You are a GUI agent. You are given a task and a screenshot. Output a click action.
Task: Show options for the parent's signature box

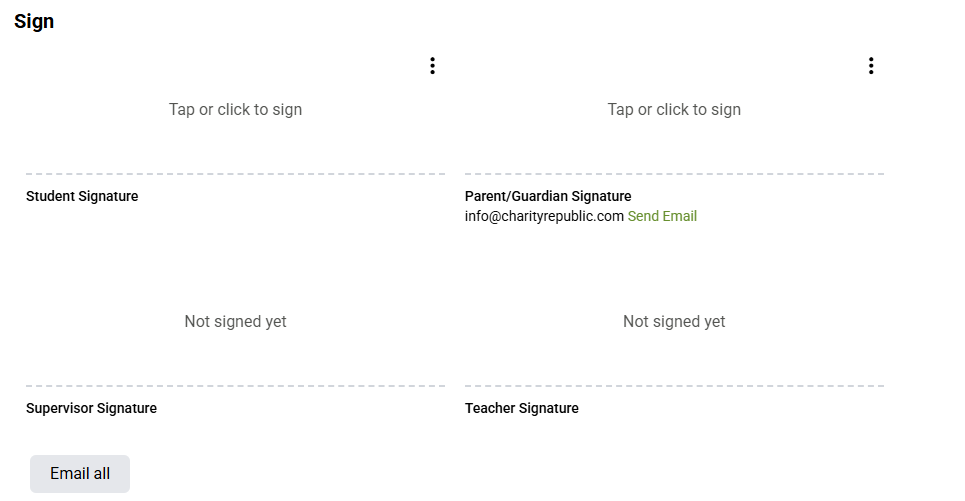[x=871, y=66]
